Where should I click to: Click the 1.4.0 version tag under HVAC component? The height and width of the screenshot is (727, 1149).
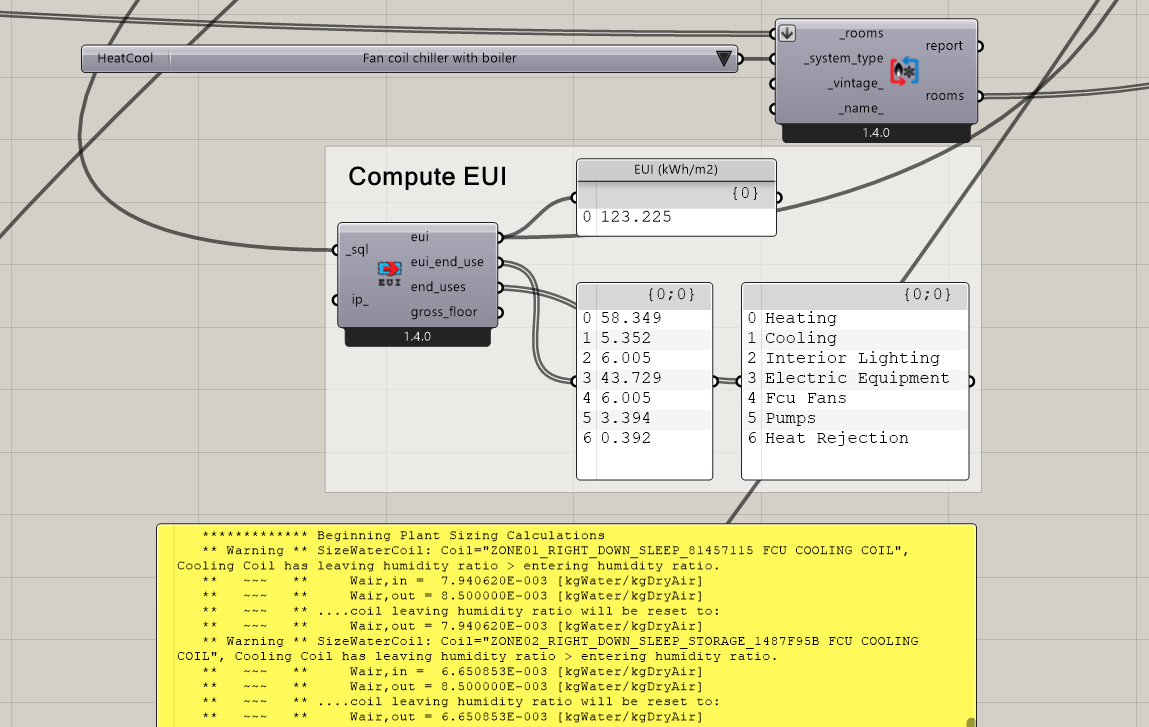pos(876,133)
